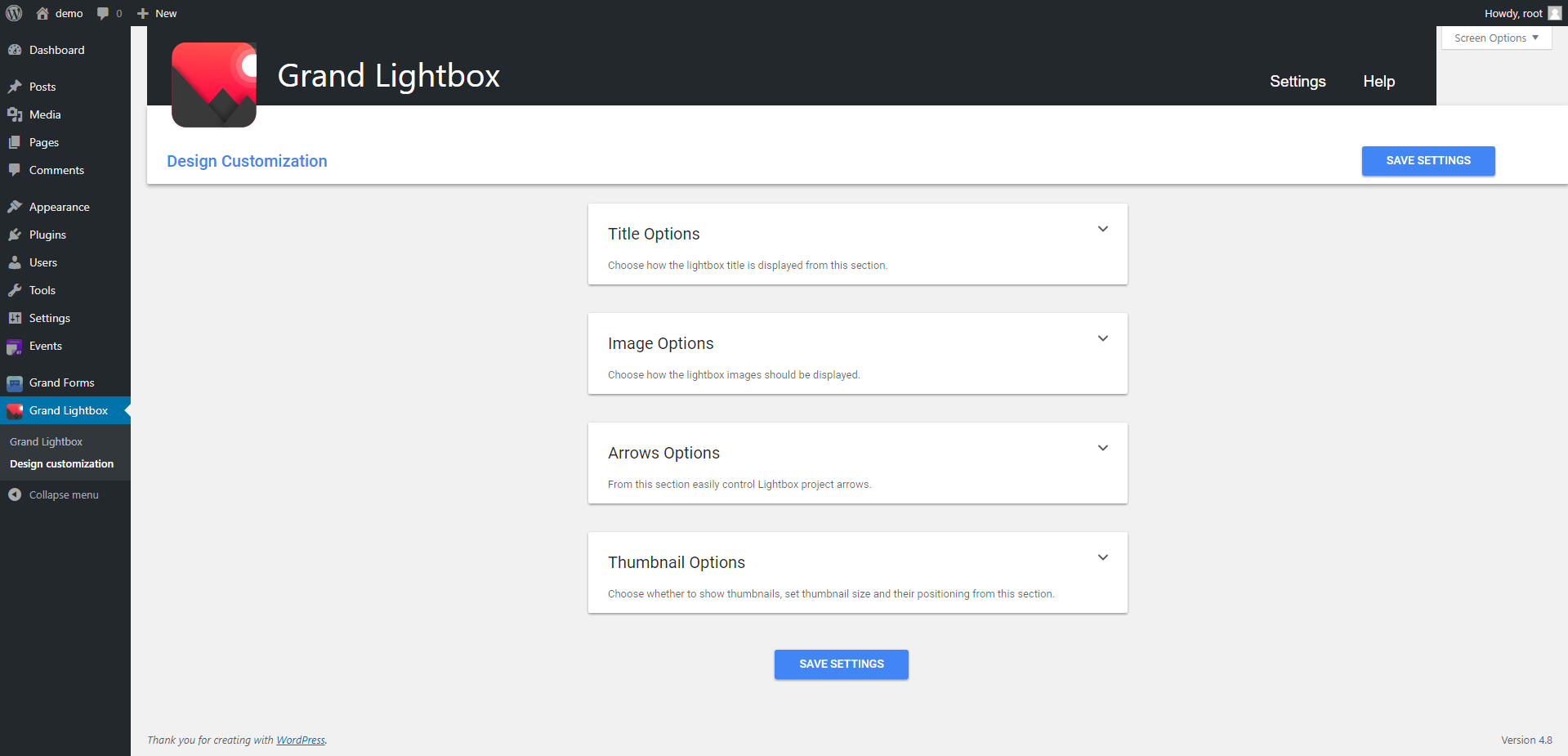The height and width of the screenshot is (756, 1568).
Task: Click the Image Options heading
Action: (x=661, y=343)
